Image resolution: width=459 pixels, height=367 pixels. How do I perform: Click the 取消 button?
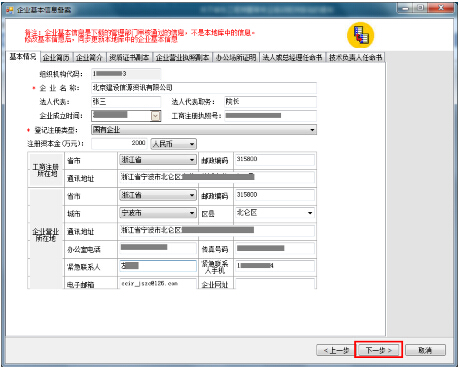425,350
